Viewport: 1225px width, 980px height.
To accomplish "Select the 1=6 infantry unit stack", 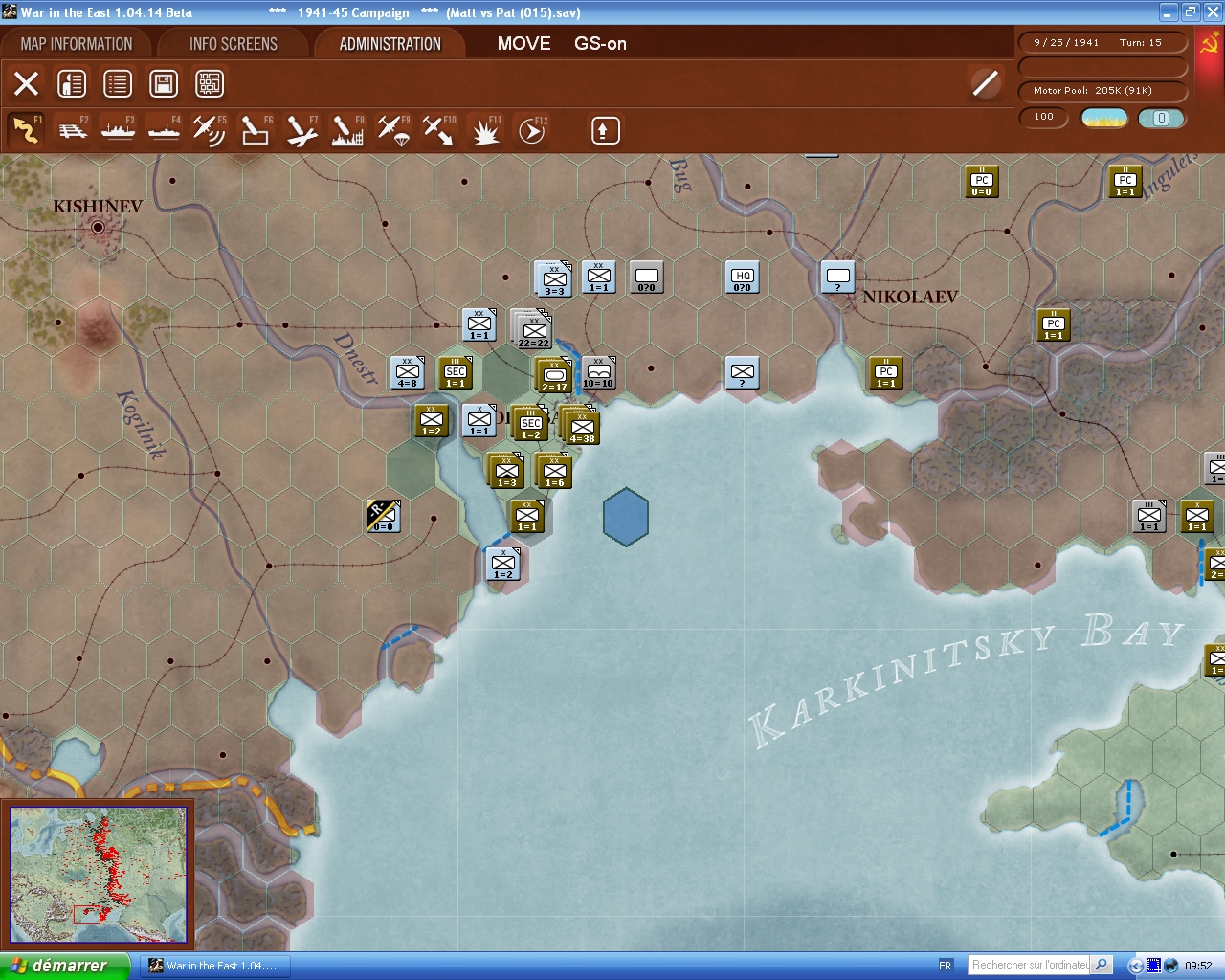I will (x=554, y=471).
